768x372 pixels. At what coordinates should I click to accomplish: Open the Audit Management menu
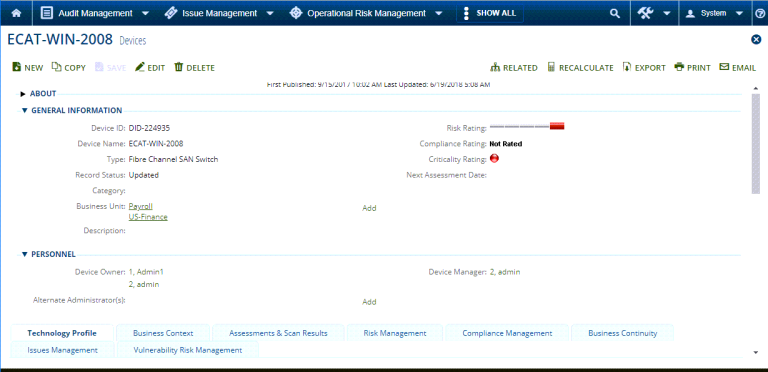pyautogui.click(x=95, y=14)
